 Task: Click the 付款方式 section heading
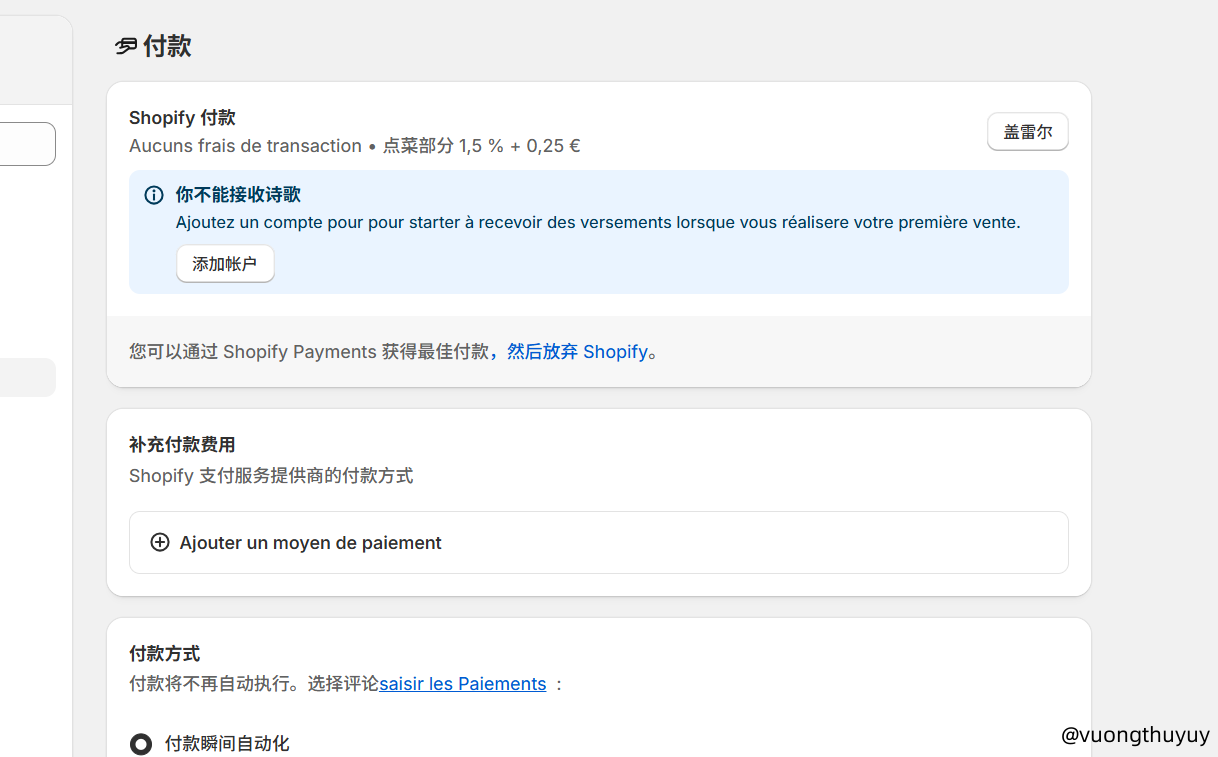[164, 654]
